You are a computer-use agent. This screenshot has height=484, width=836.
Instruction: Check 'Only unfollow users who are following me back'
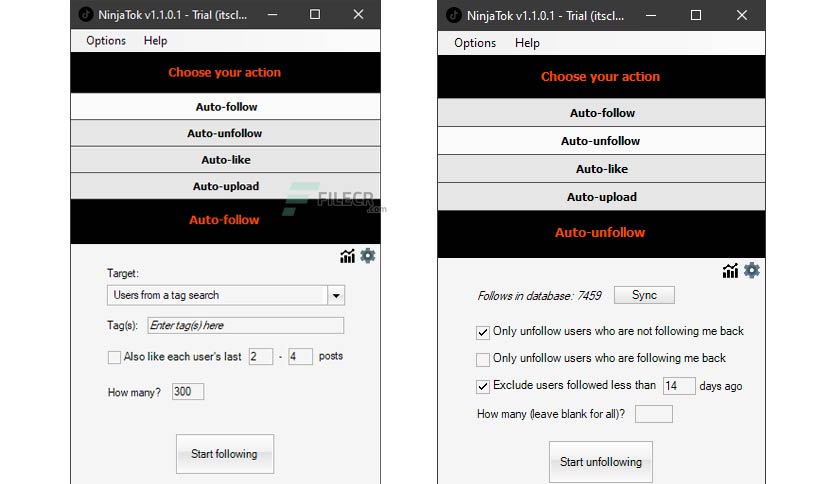pyautogui.click(x=483, y=359)
